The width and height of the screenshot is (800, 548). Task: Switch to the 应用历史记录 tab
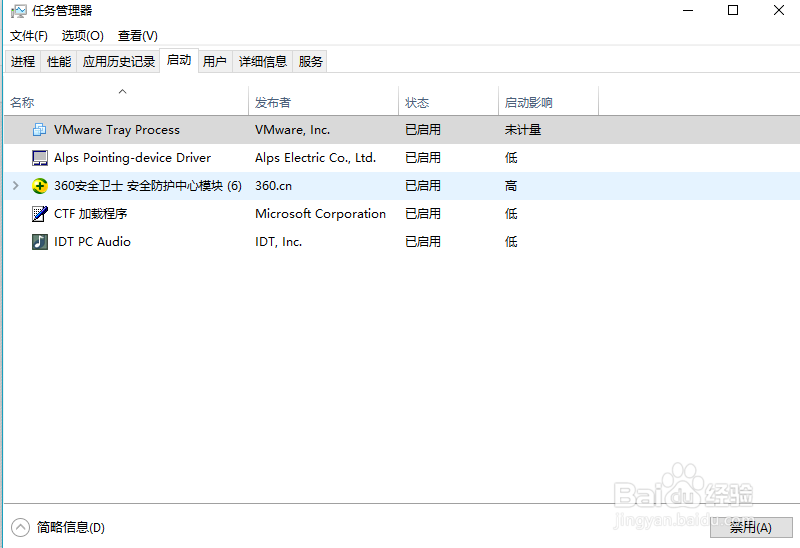coord(118,62)
